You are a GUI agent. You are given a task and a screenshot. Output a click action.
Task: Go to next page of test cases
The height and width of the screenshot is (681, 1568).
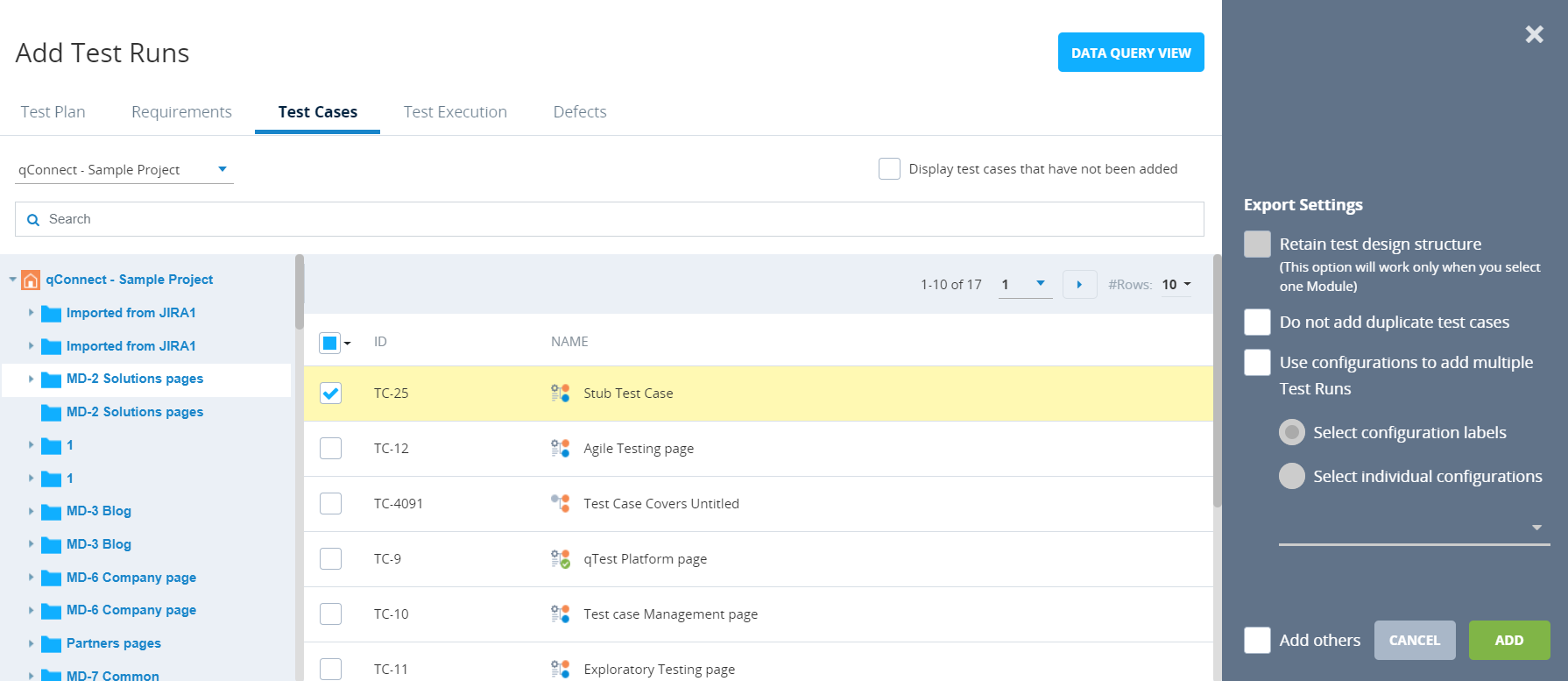(x=1079, y=285)
